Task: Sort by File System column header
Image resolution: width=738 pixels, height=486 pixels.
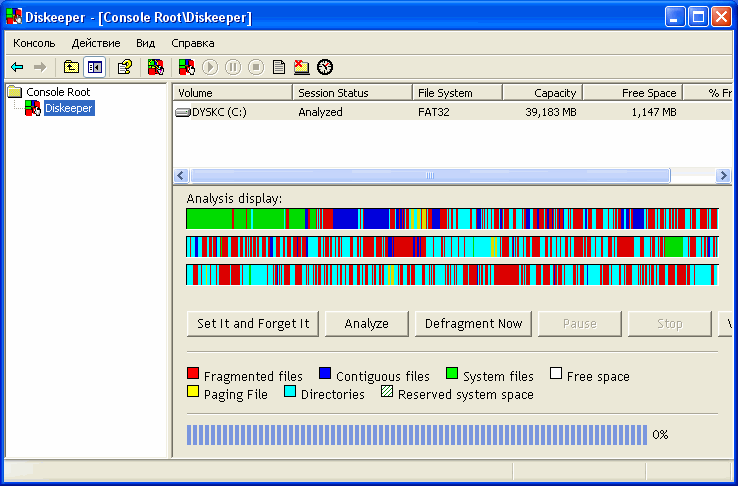Action: click(457, 93)
